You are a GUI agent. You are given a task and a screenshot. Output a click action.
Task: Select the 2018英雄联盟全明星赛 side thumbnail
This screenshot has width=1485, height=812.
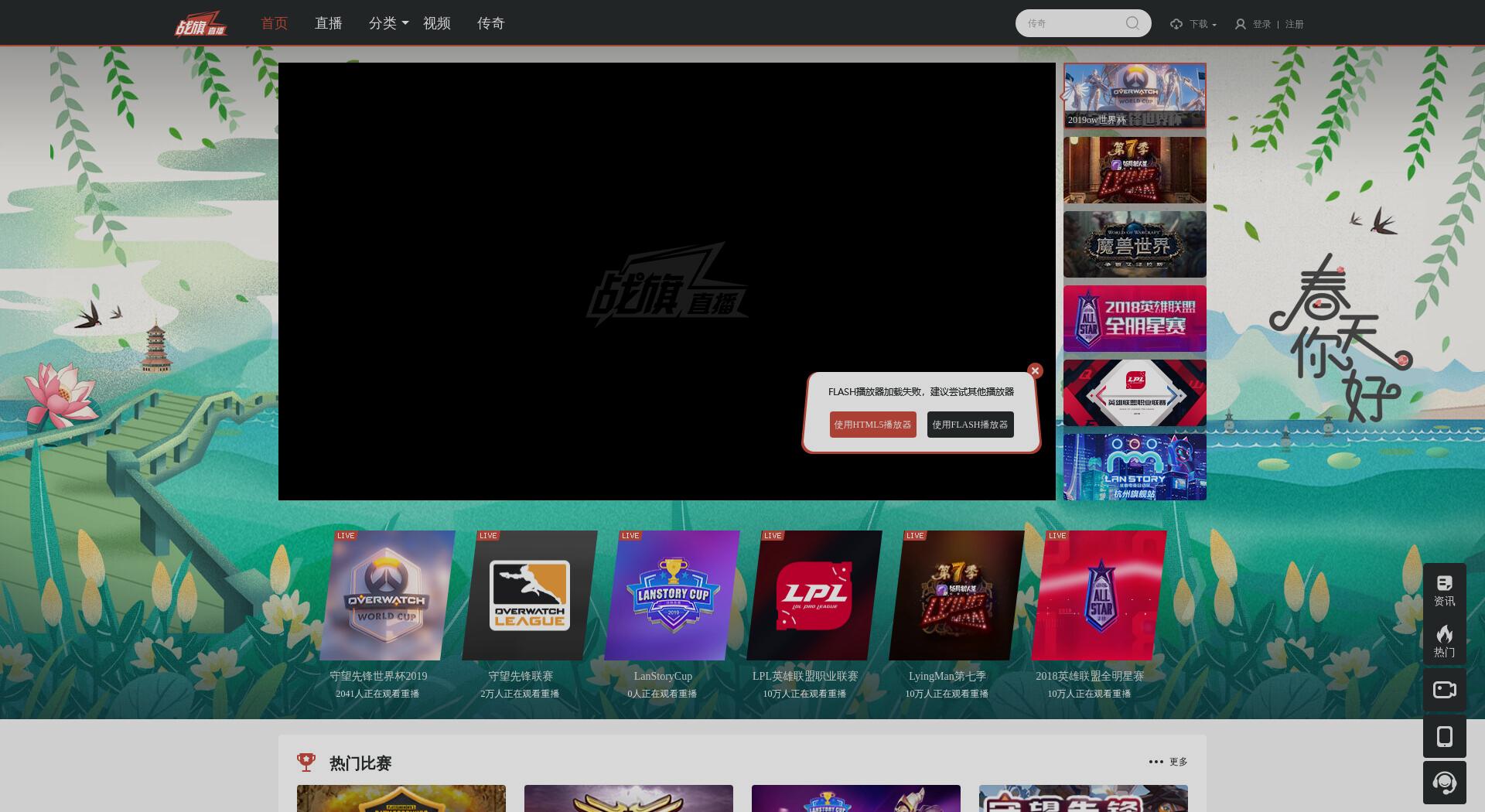[1135, 319]
